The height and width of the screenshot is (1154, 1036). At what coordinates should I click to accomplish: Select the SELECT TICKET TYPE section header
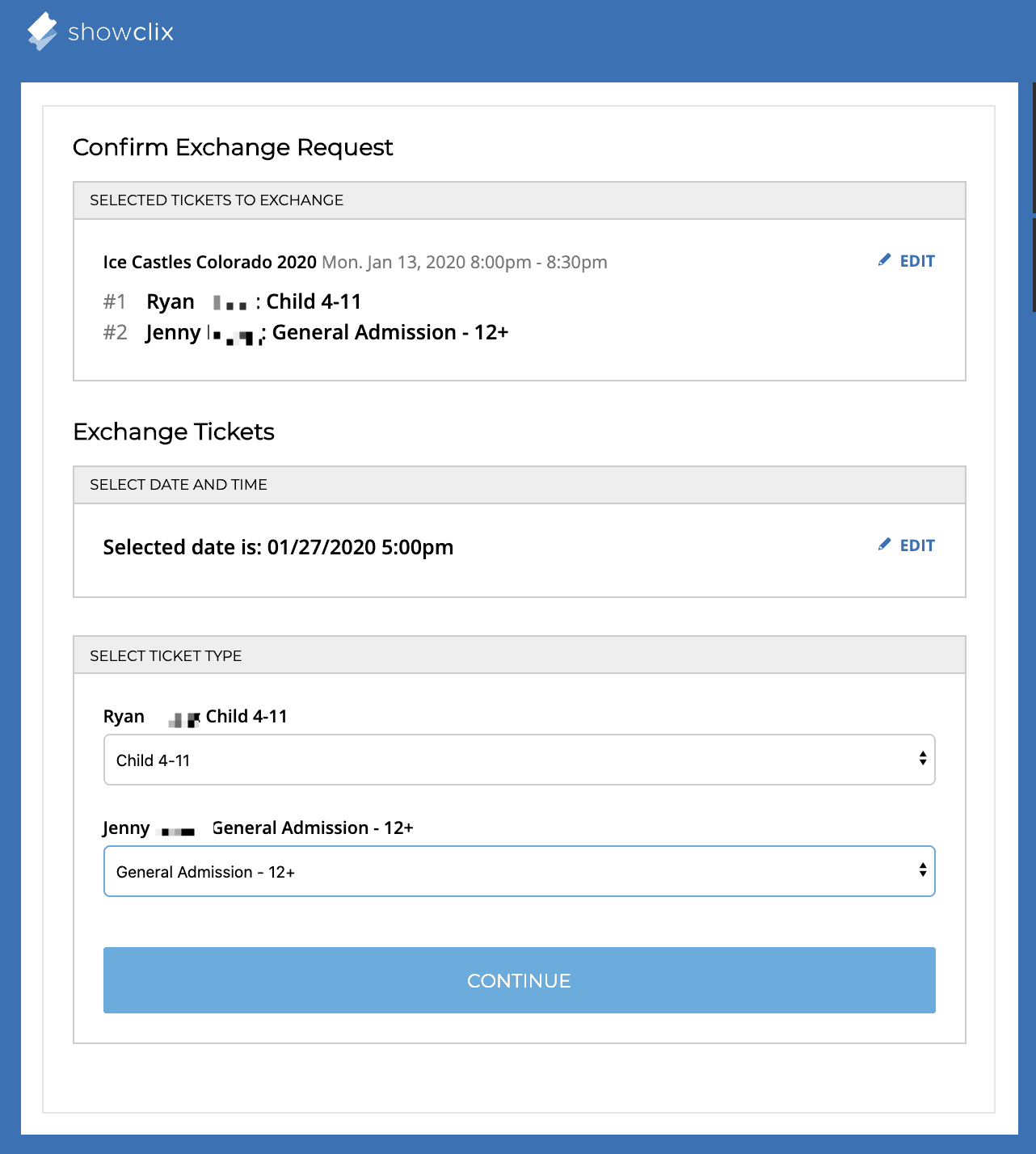click(165, 655)
